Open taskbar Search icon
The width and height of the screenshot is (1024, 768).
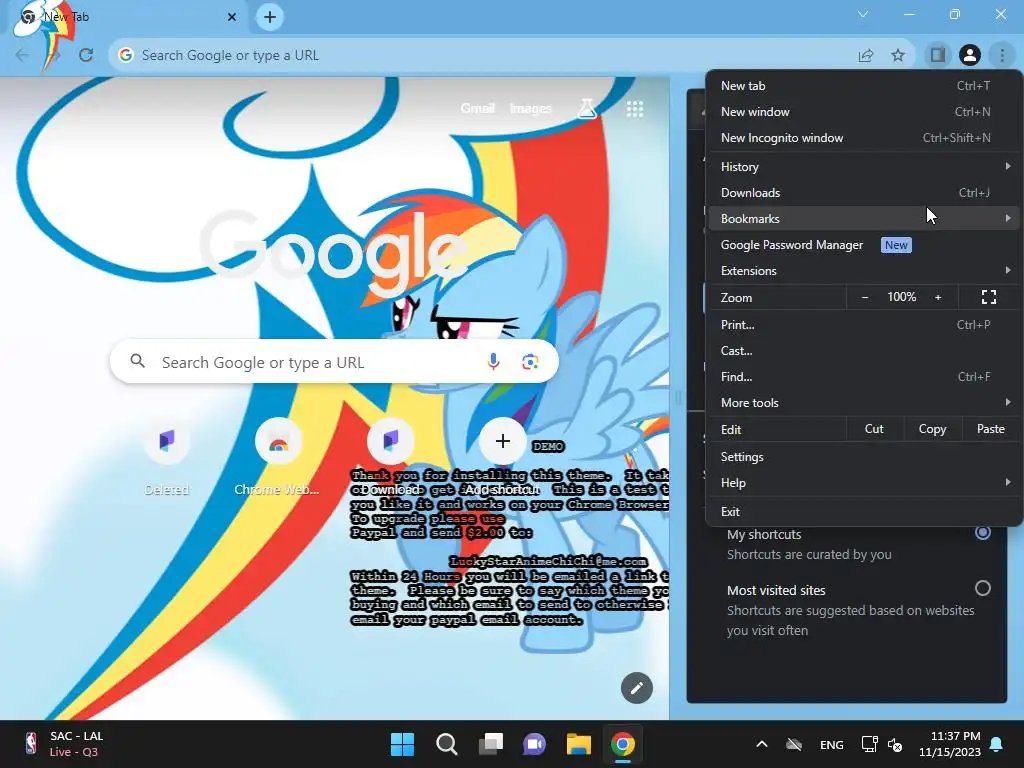point(447,744)
